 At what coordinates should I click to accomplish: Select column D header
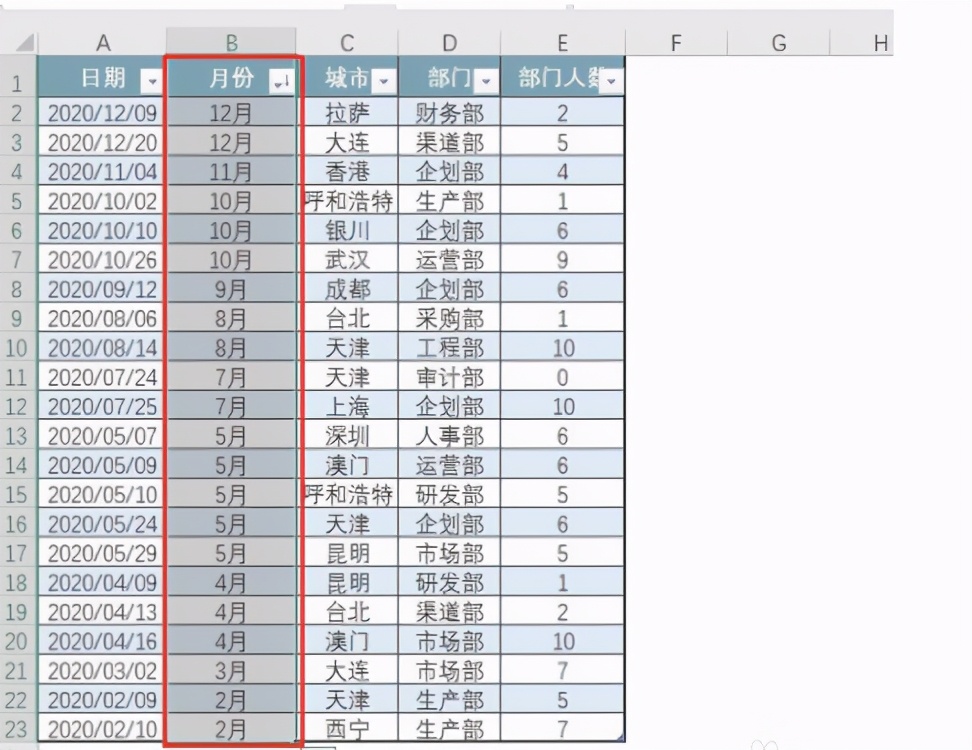449,43
